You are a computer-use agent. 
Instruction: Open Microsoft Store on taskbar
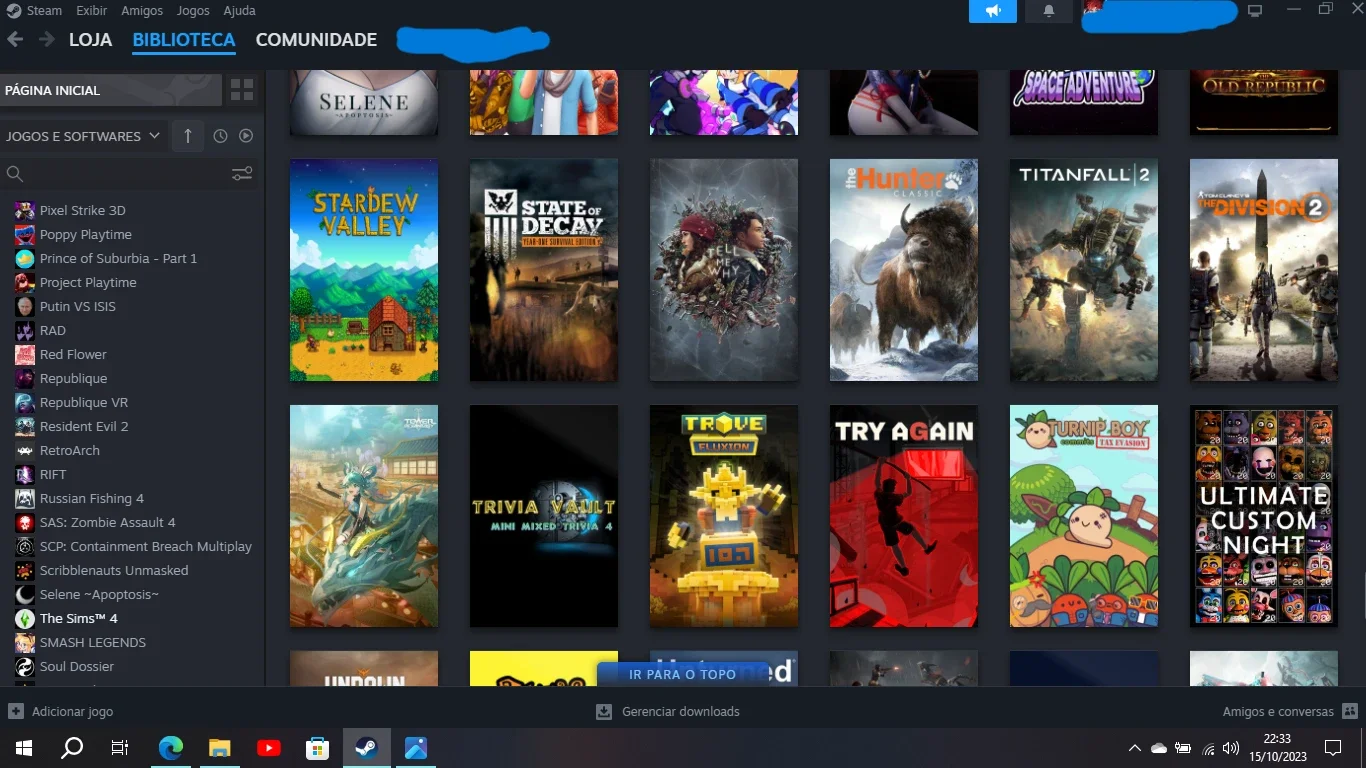coord(318,748)
